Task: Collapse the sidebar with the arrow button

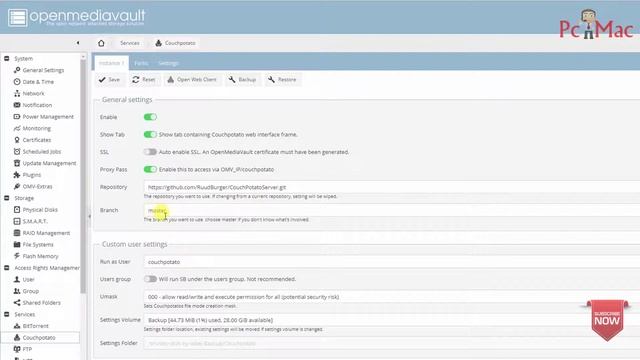Action: pos(78,43)
